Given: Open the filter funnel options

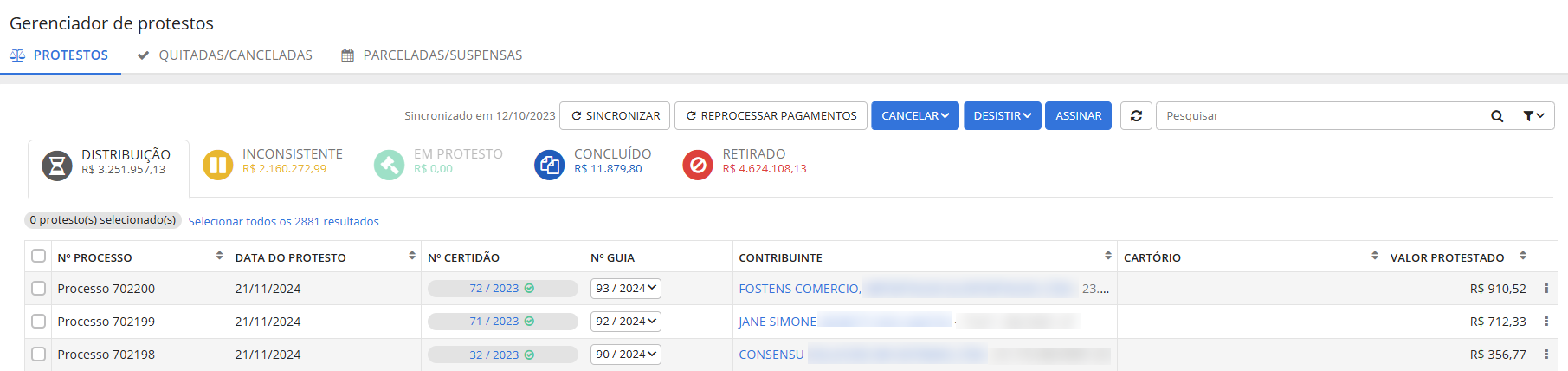Looking at the screenshot, I should (1533, 116).
